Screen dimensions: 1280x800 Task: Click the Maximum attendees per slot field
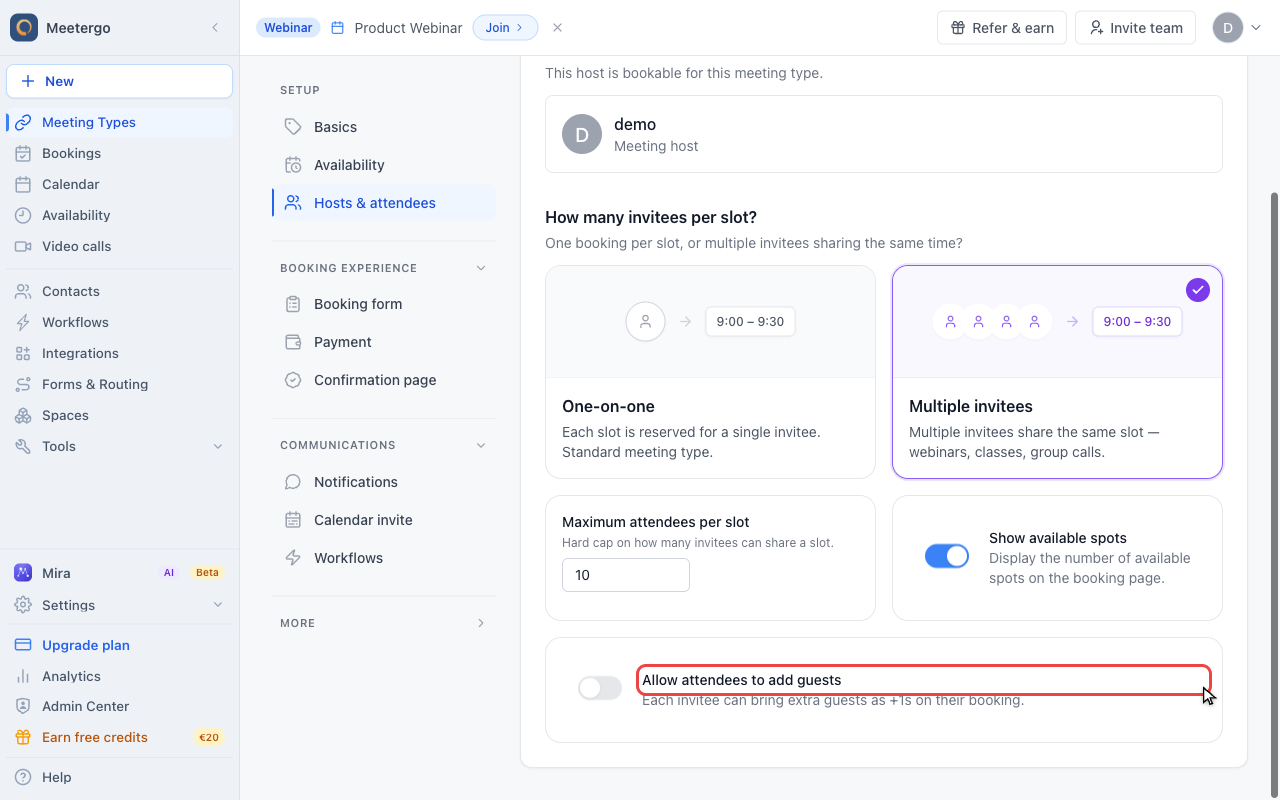(x=626, y=575)
